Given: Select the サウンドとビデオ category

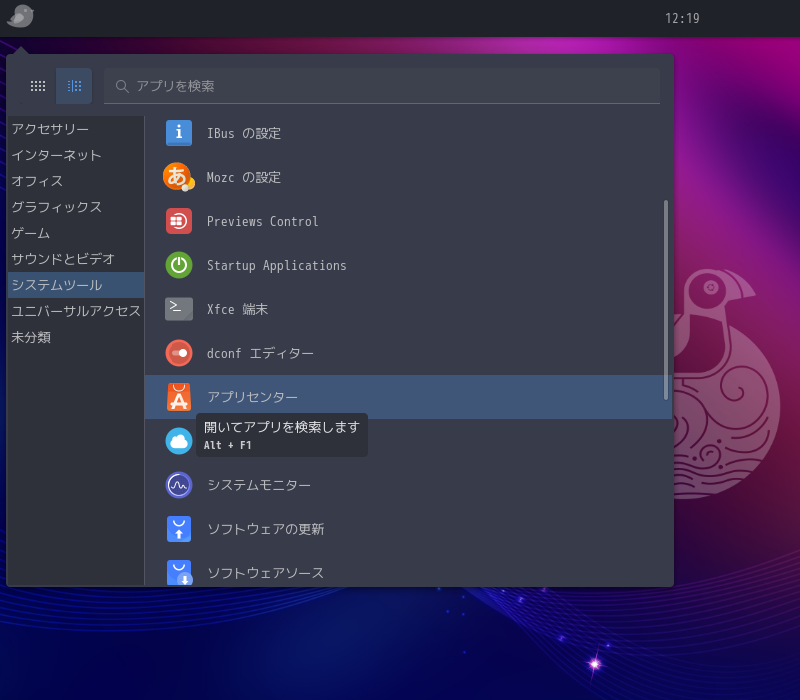Looking at the screenshot, I should pyautogui.click(x=76, y=259).
